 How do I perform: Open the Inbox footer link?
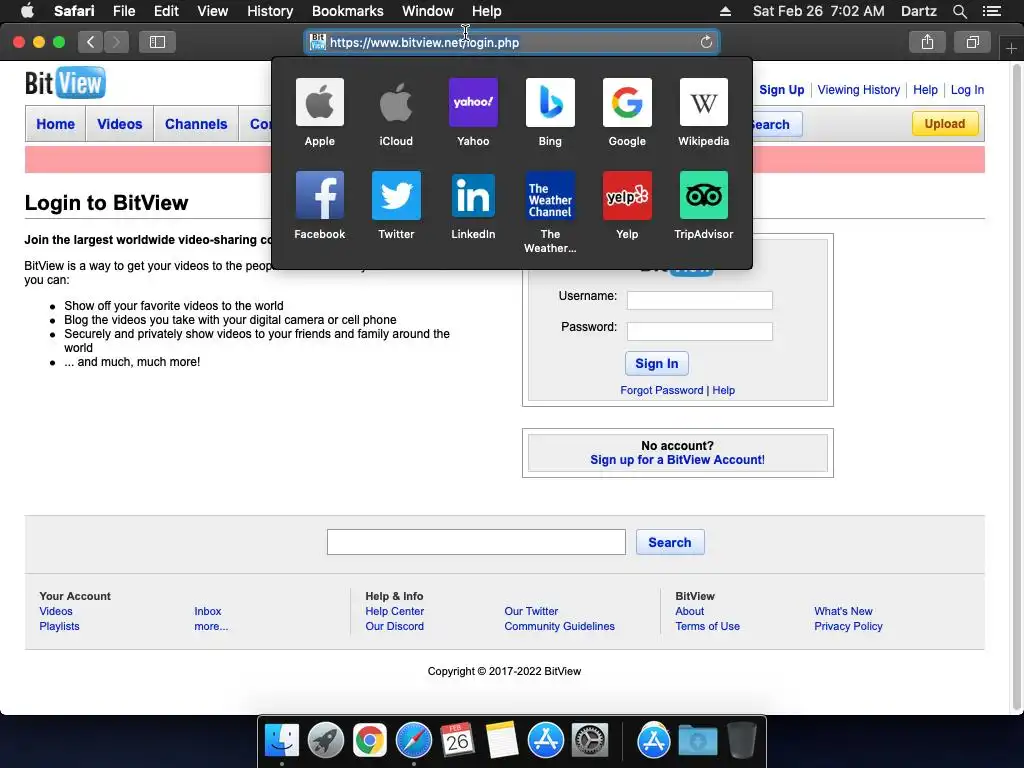[208, 611]
